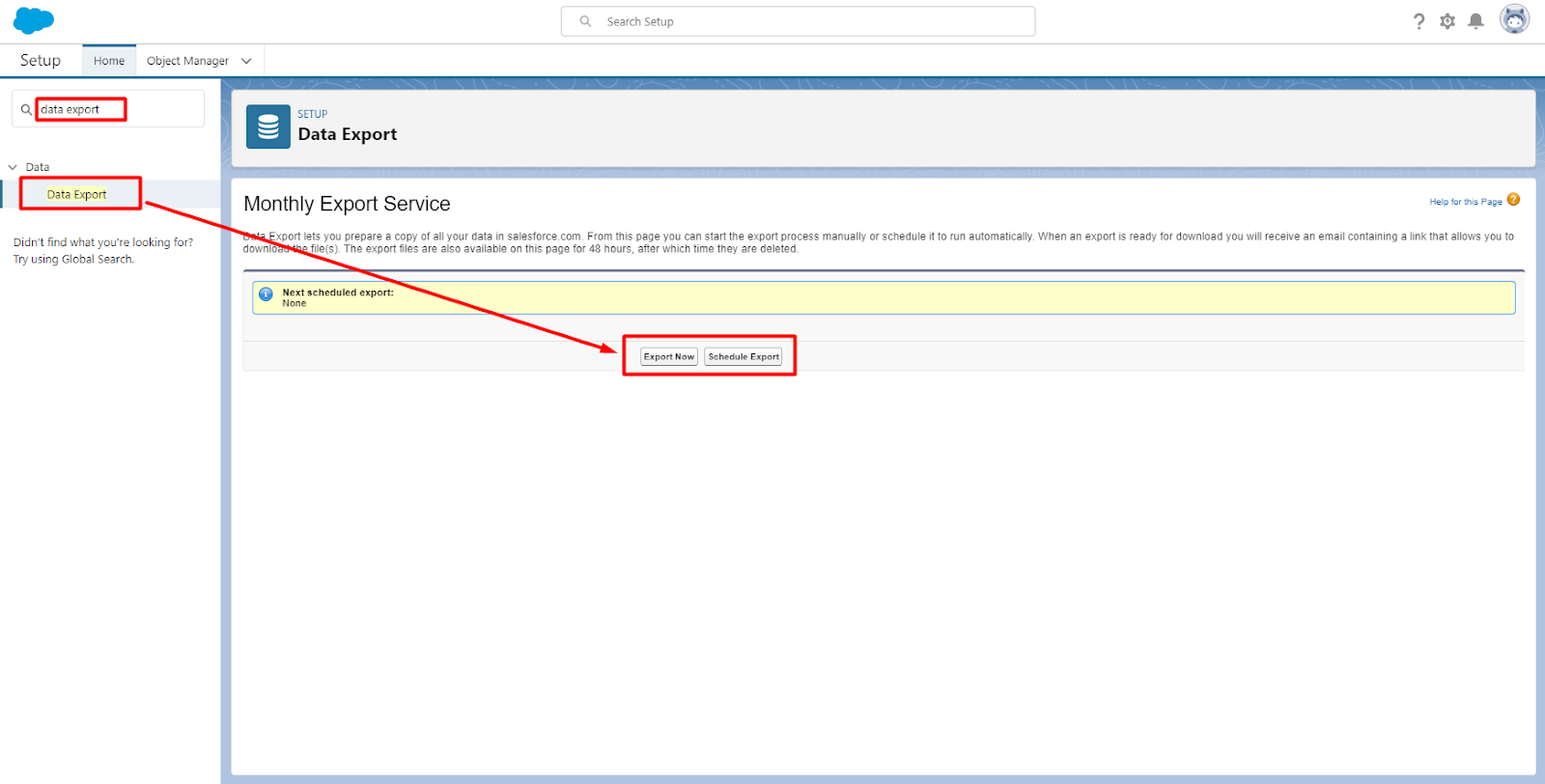Select Data Export in the sidebar
Viewport: 1545px width, 784px height.
pyautogui.click(x=77, y=194)
